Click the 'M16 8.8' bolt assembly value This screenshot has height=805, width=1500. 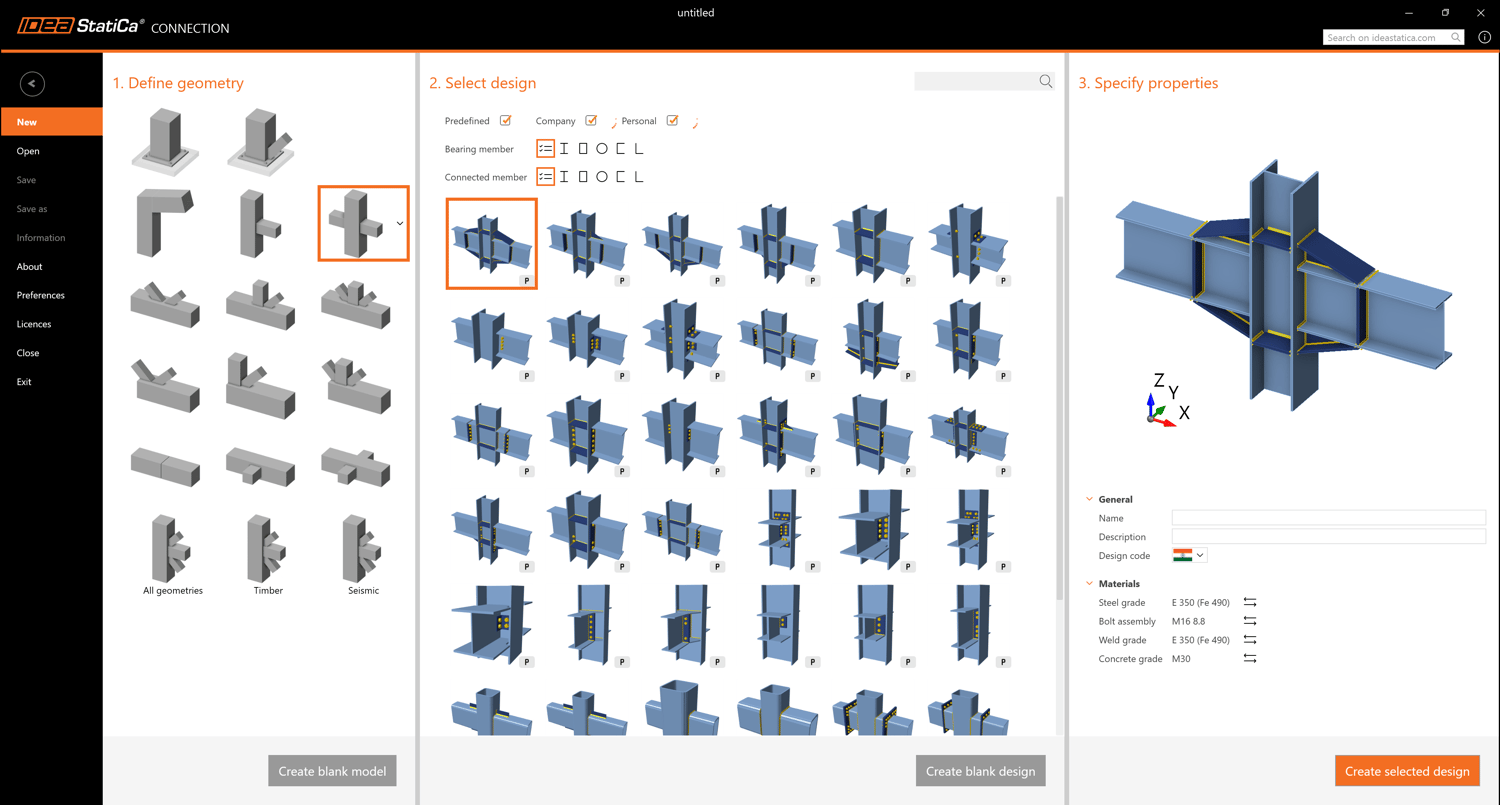(x=1190, y=621)
